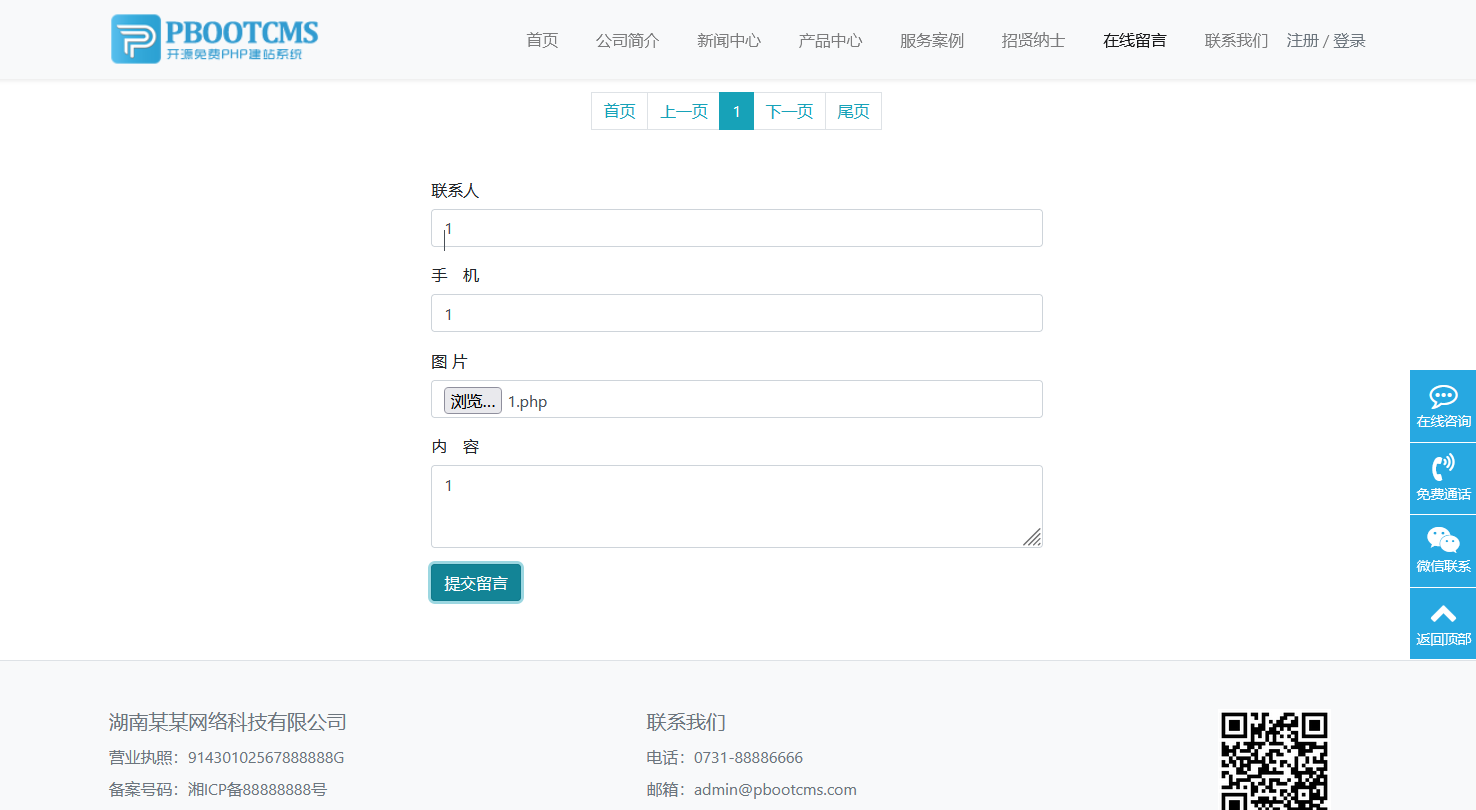Open the 新闻中心 menu item
Viewport: 1476px width, 810px height.
(x=729, y=40)
